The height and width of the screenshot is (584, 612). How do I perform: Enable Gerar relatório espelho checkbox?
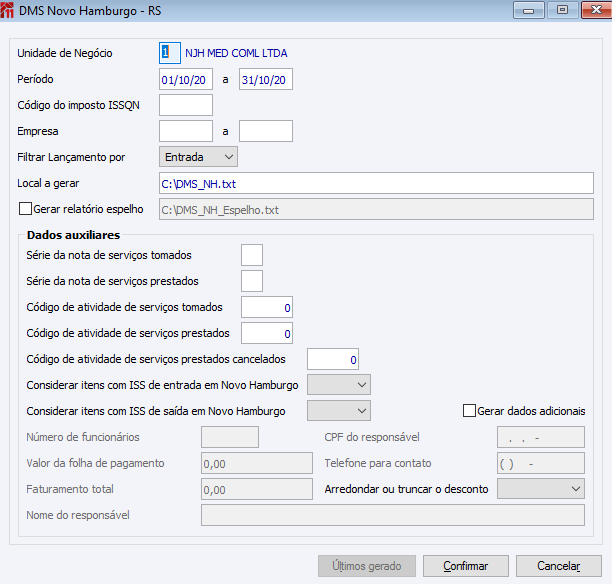(x=25, y=209)
